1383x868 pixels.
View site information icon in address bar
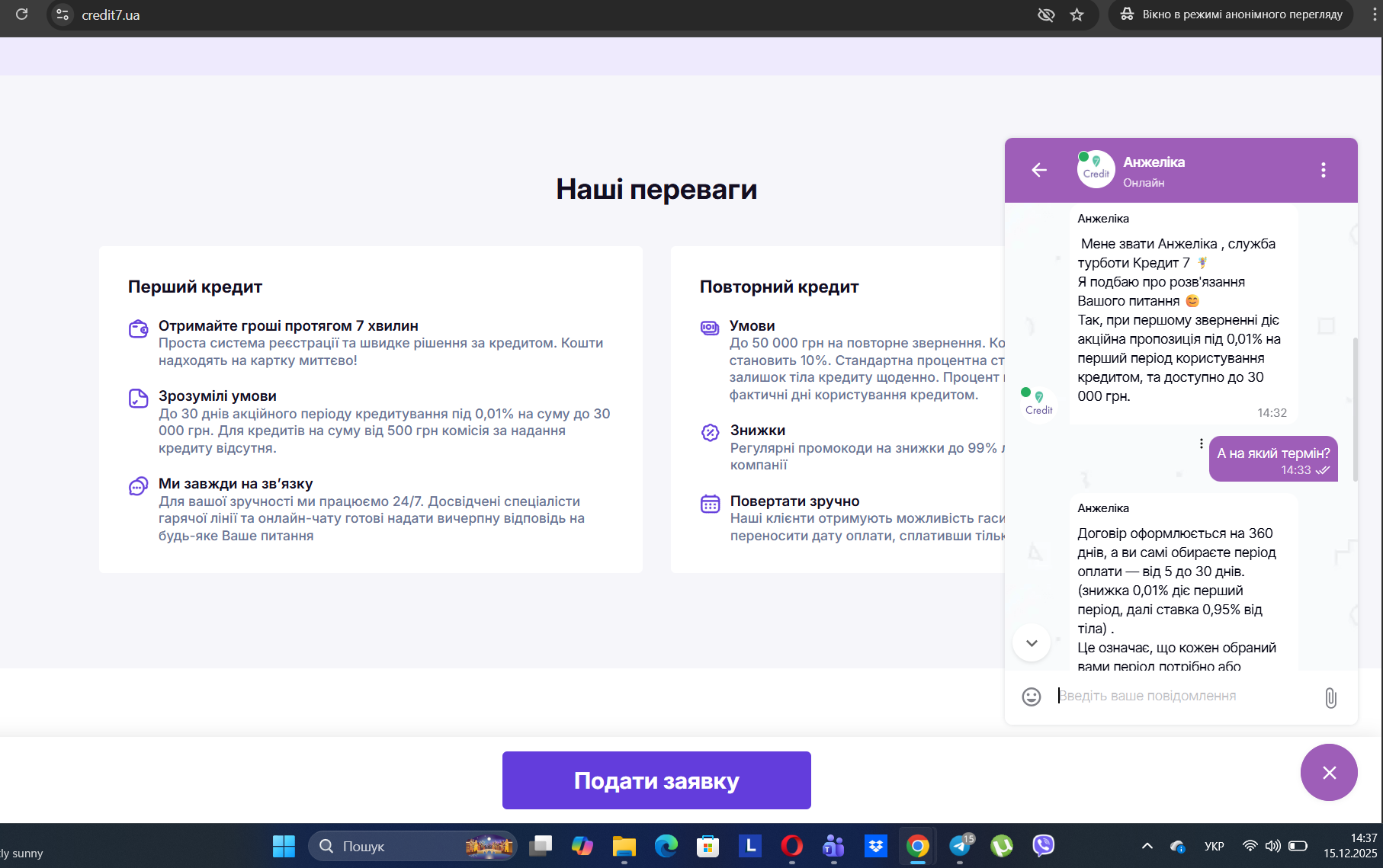(63, 14)
